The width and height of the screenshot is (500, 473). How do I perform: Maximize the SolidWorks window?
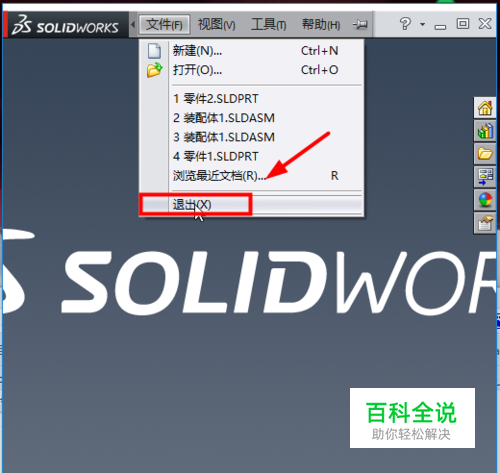click(x=463, y=24)
